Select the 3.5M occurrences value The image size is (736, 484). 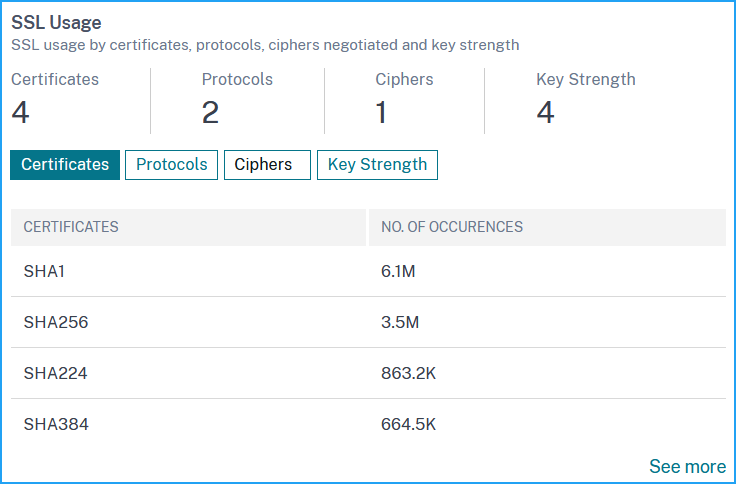[400, 322]
